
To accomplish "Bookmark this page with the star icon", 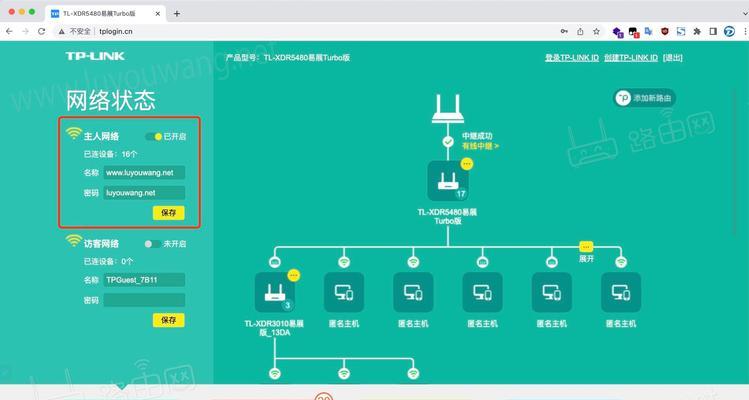I will tap(596, 32).
